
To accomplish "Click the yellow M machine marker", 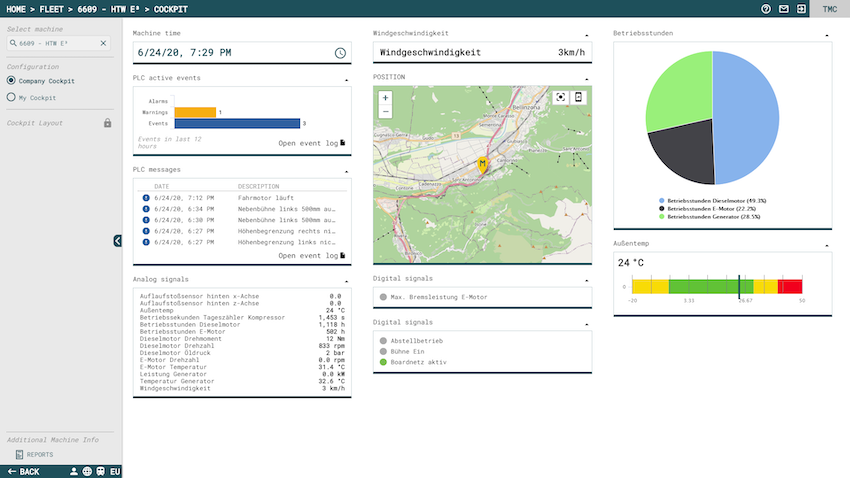I will click(x=482, y=164).
